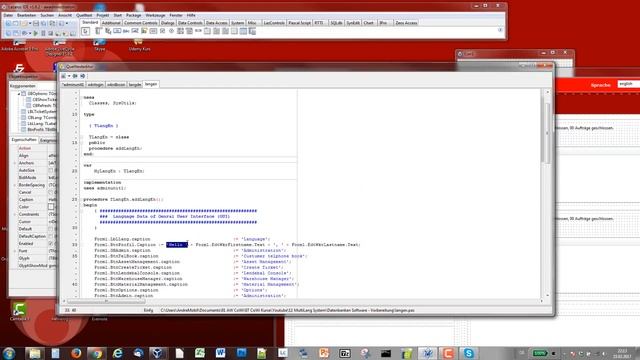This screenshot has width=640, height=360.
Task: Open command prompt icon in taskbar
Action: 386,353
